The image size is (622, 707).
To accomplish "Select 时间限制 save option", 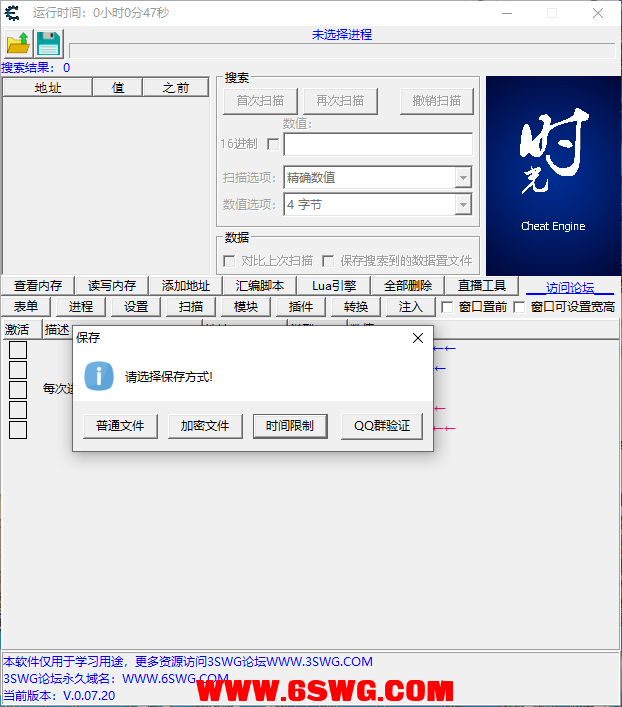I will pyautogui.click(x=290, y=426).
